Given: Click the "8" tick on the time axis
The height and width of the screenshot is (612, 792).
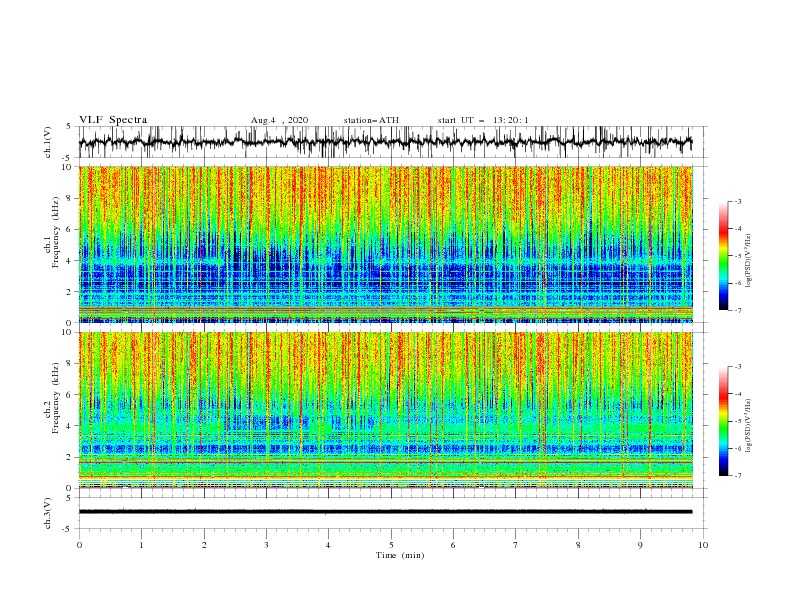Looking at the screenshot, I should coord(578,545).
